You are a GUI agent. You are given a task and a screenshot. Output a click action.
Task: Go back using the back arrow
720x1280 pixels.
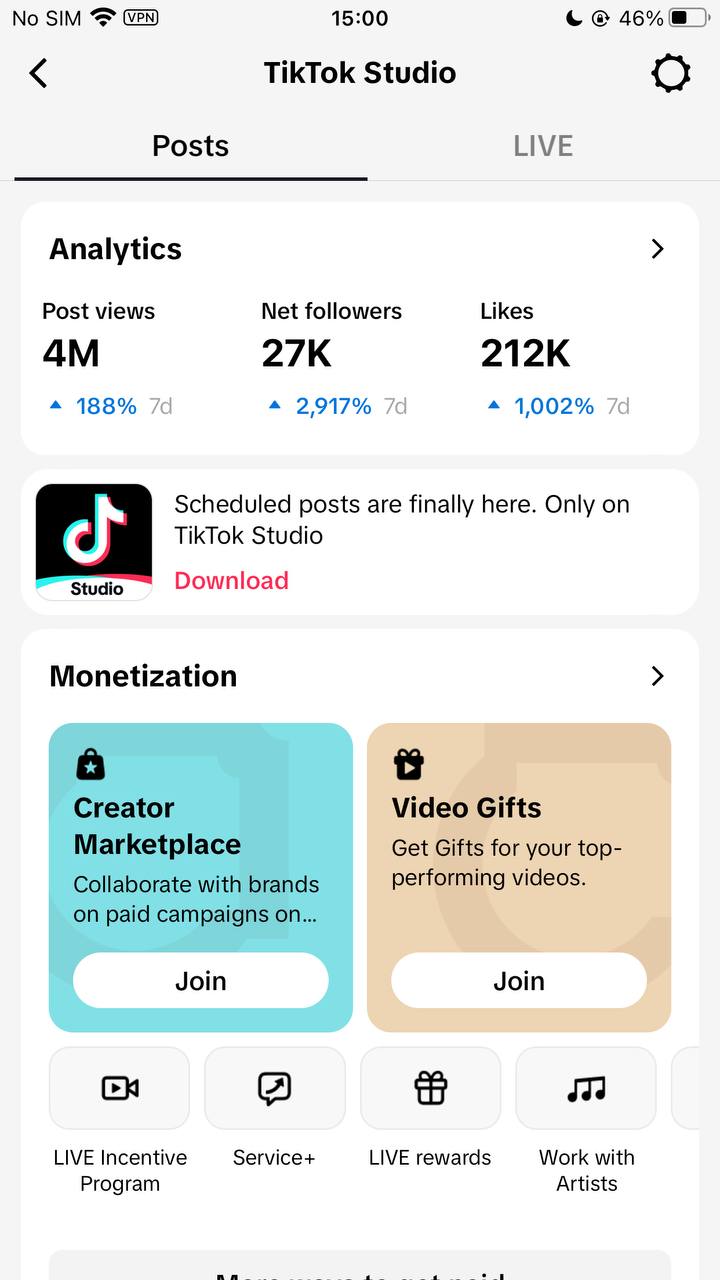pyautogui.click(x=38, y=73)
